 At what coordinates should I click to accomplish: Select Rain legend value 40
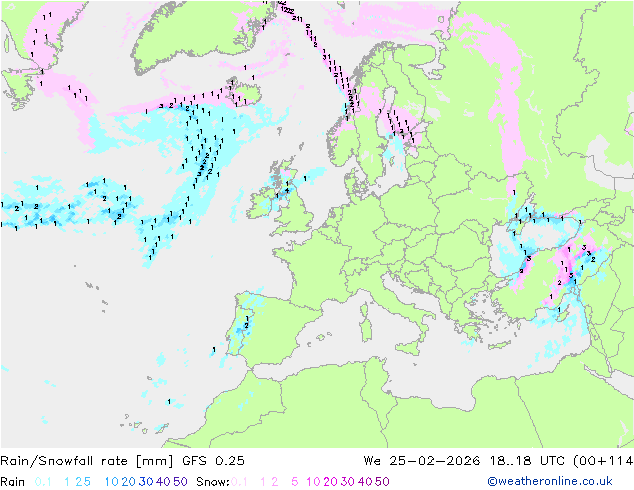coord(163,482)
